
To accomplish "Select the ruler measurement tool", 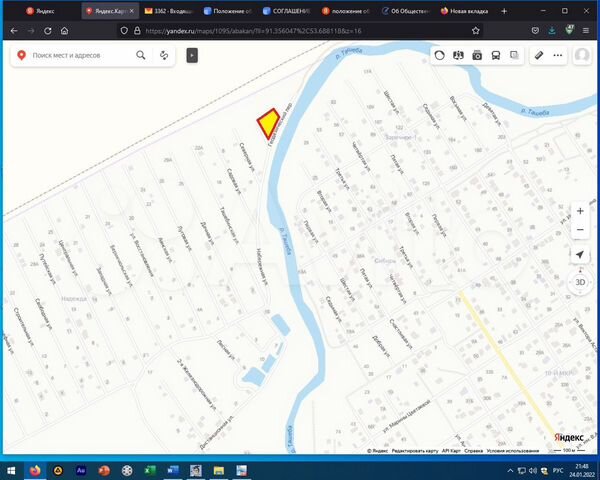I will (539, 56).
